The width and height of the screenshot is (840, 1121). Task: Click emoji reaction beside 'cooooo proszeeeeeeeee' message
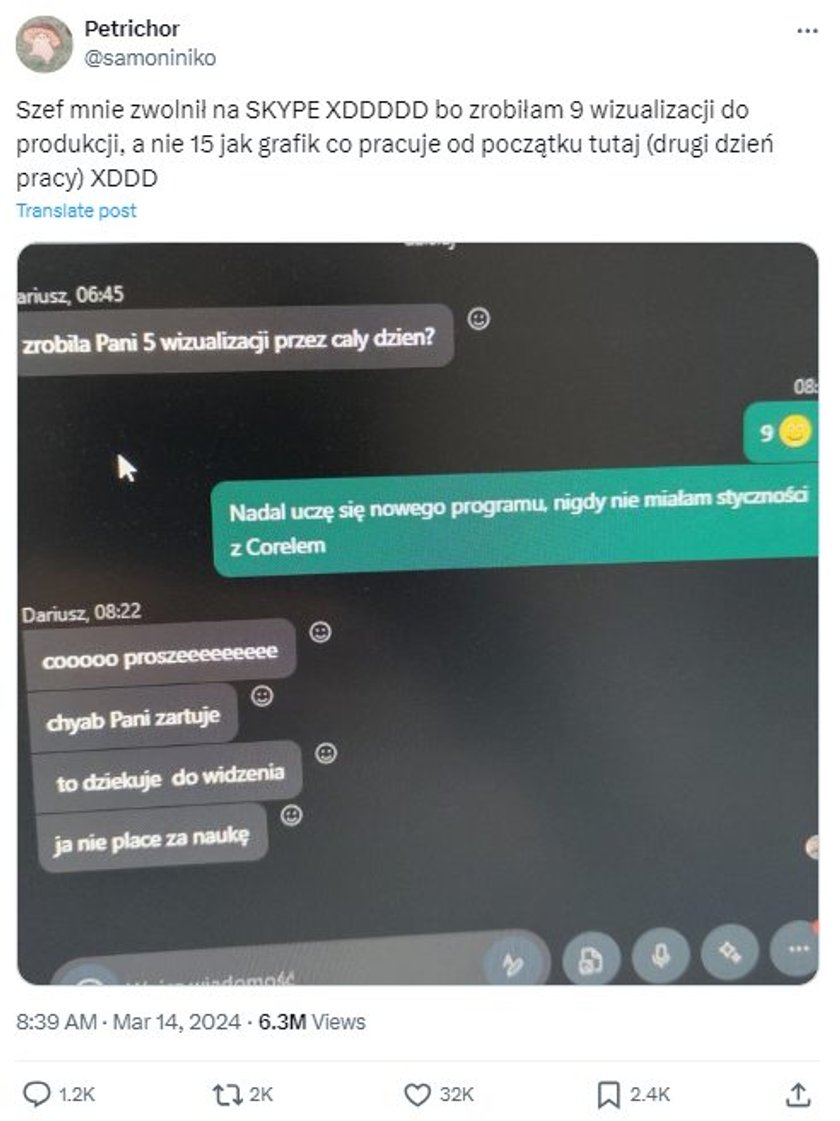pos(320,632)
